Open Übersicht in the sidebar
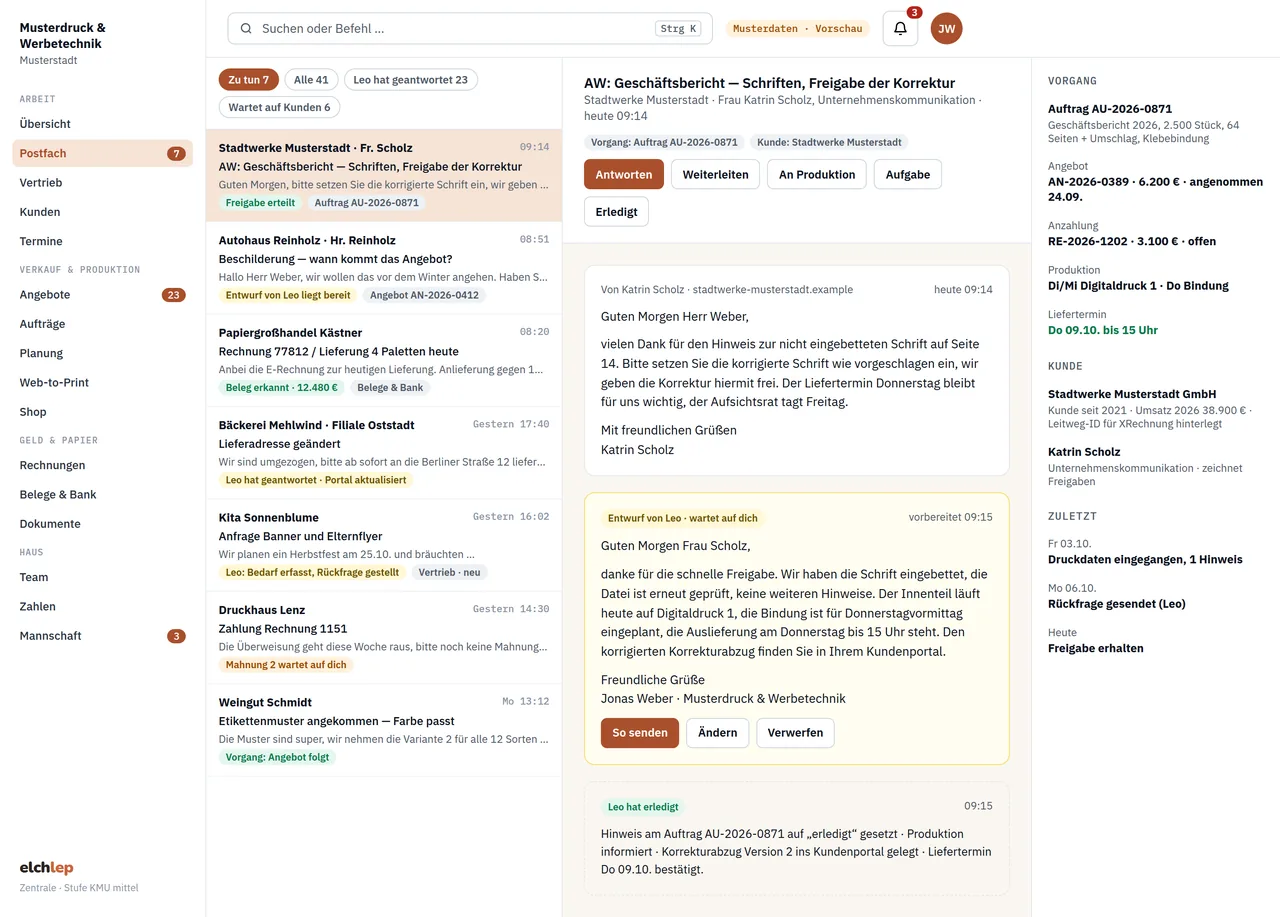The width and height of the screenshot is (1280, 917). 102,124
